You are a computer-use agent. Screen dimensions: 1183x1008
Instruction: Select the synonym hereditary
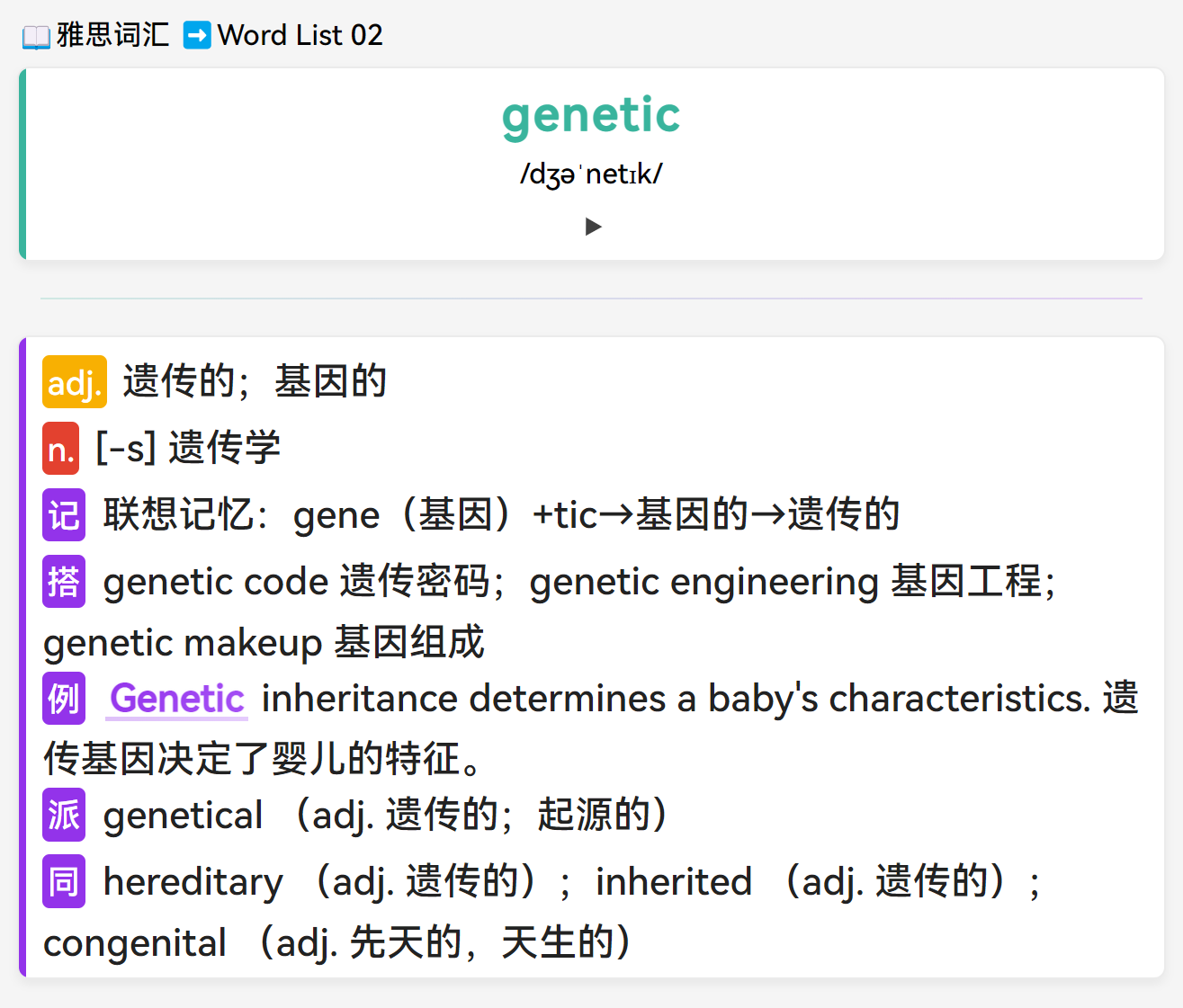tap(193, 882)
